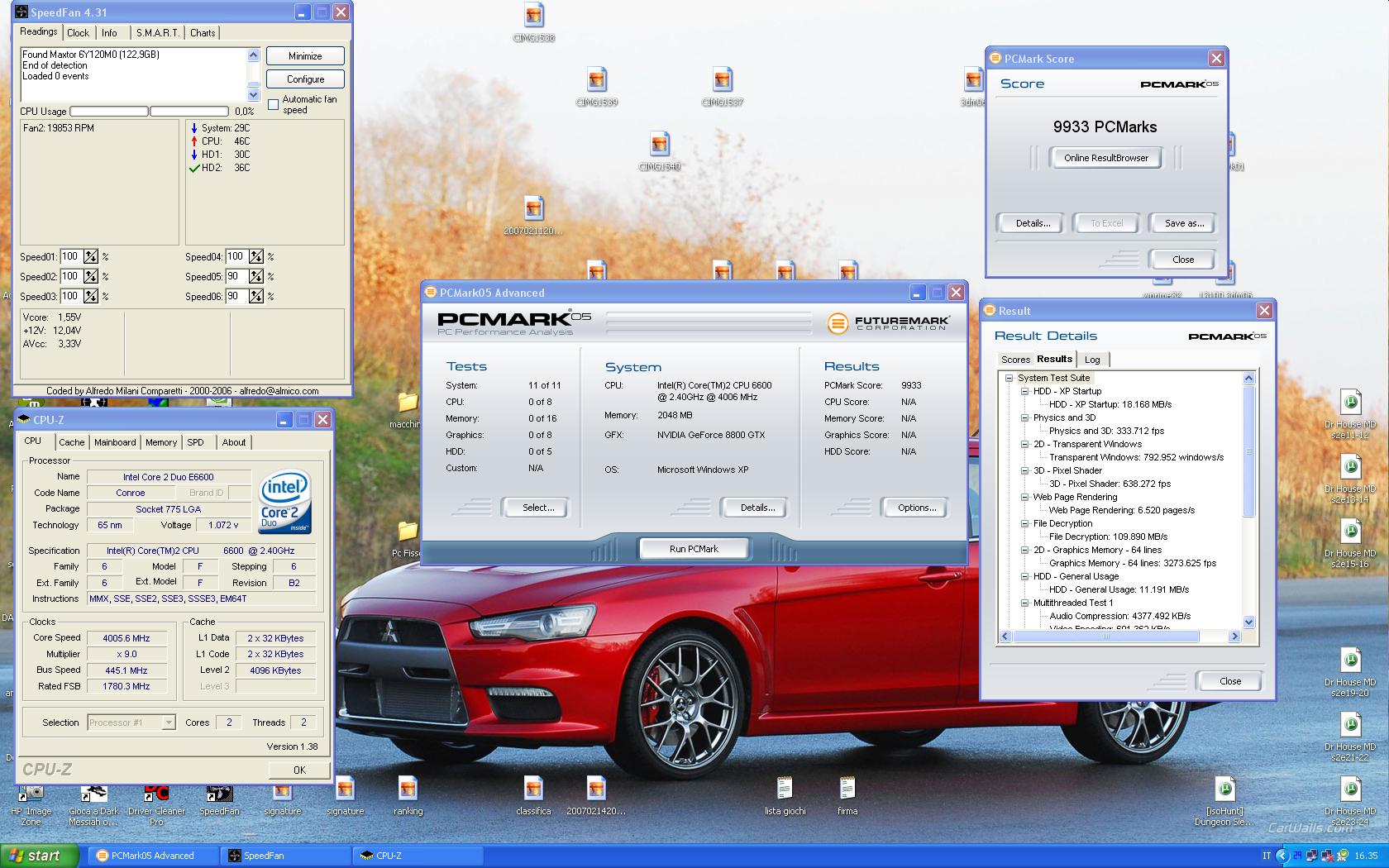
Task: Click Save as... in PCMark Score
Action: point(1184,223)
